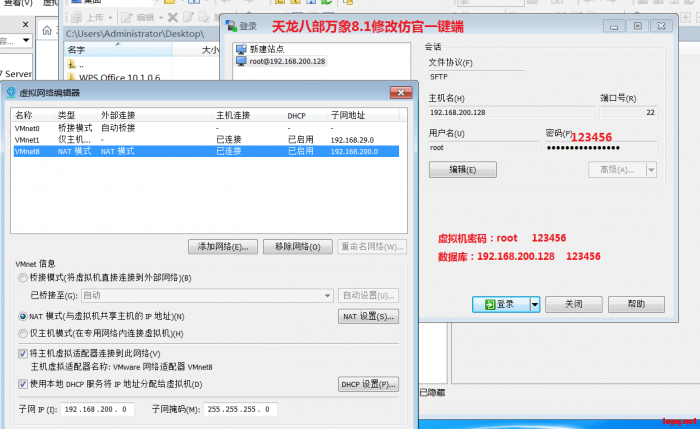700x429 pixels.
Task: Click 重命名网络(W) rename network button
Action: pyautogui.click(x=372, y=247)
